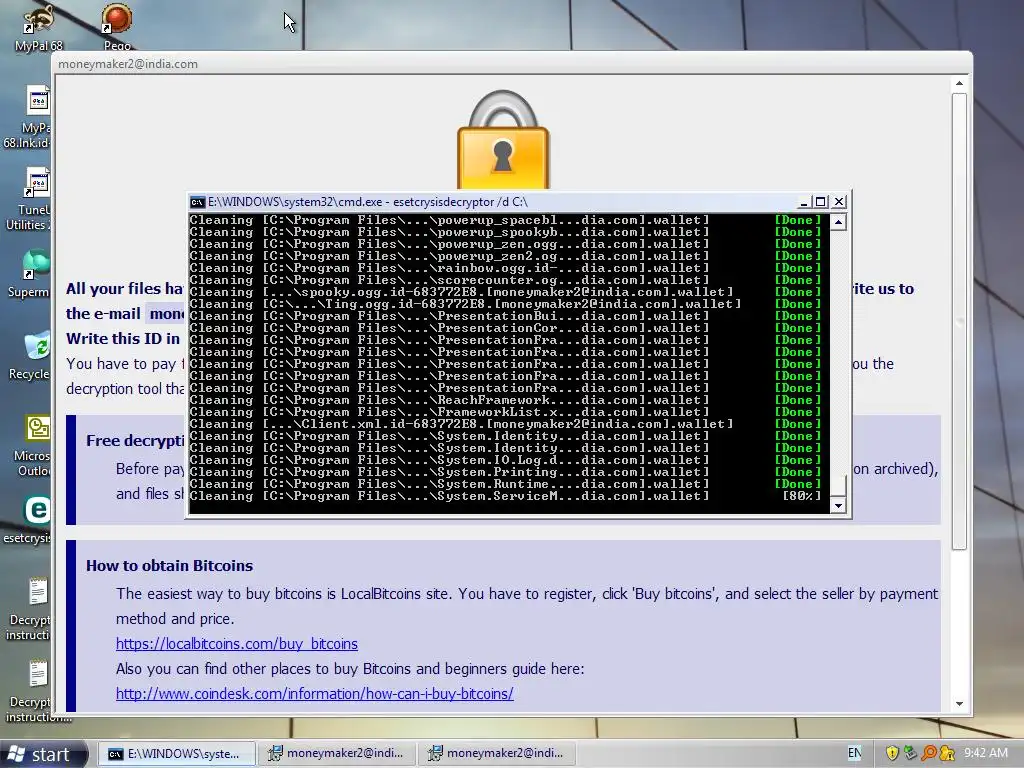Click the cmd window system menu icon
1024x768 pixels.
point(197,202)
